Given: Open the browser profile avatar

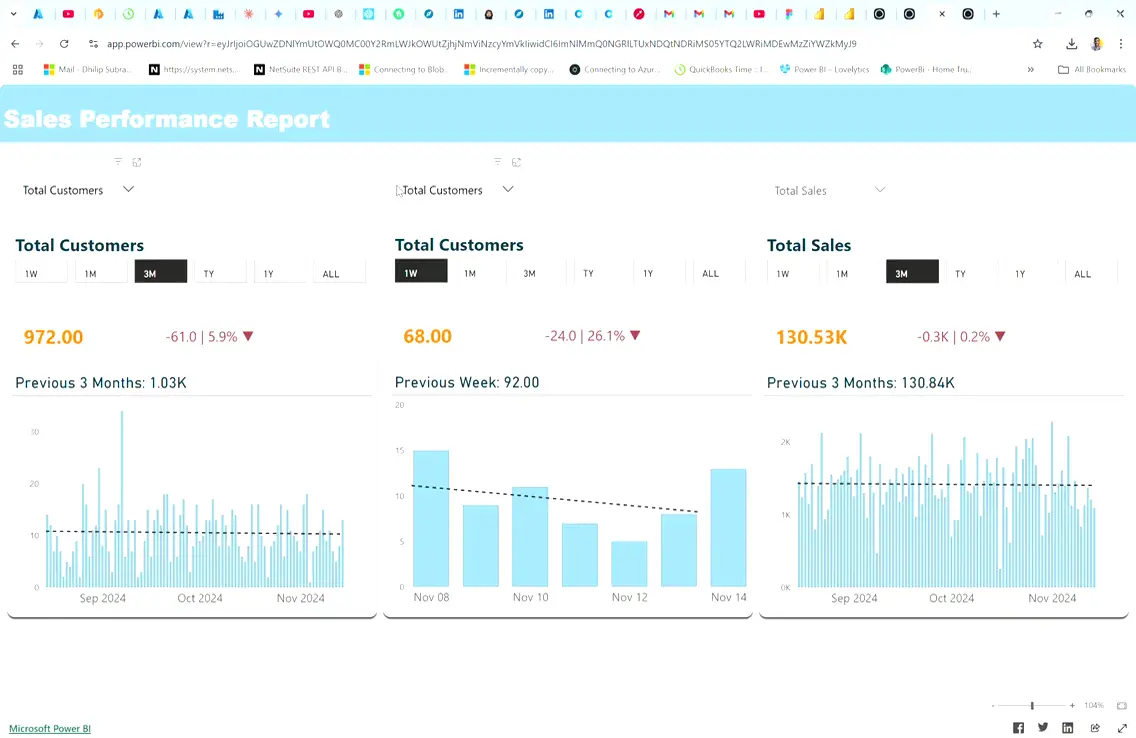Looking at the screenshot, I should [1097, 44].
